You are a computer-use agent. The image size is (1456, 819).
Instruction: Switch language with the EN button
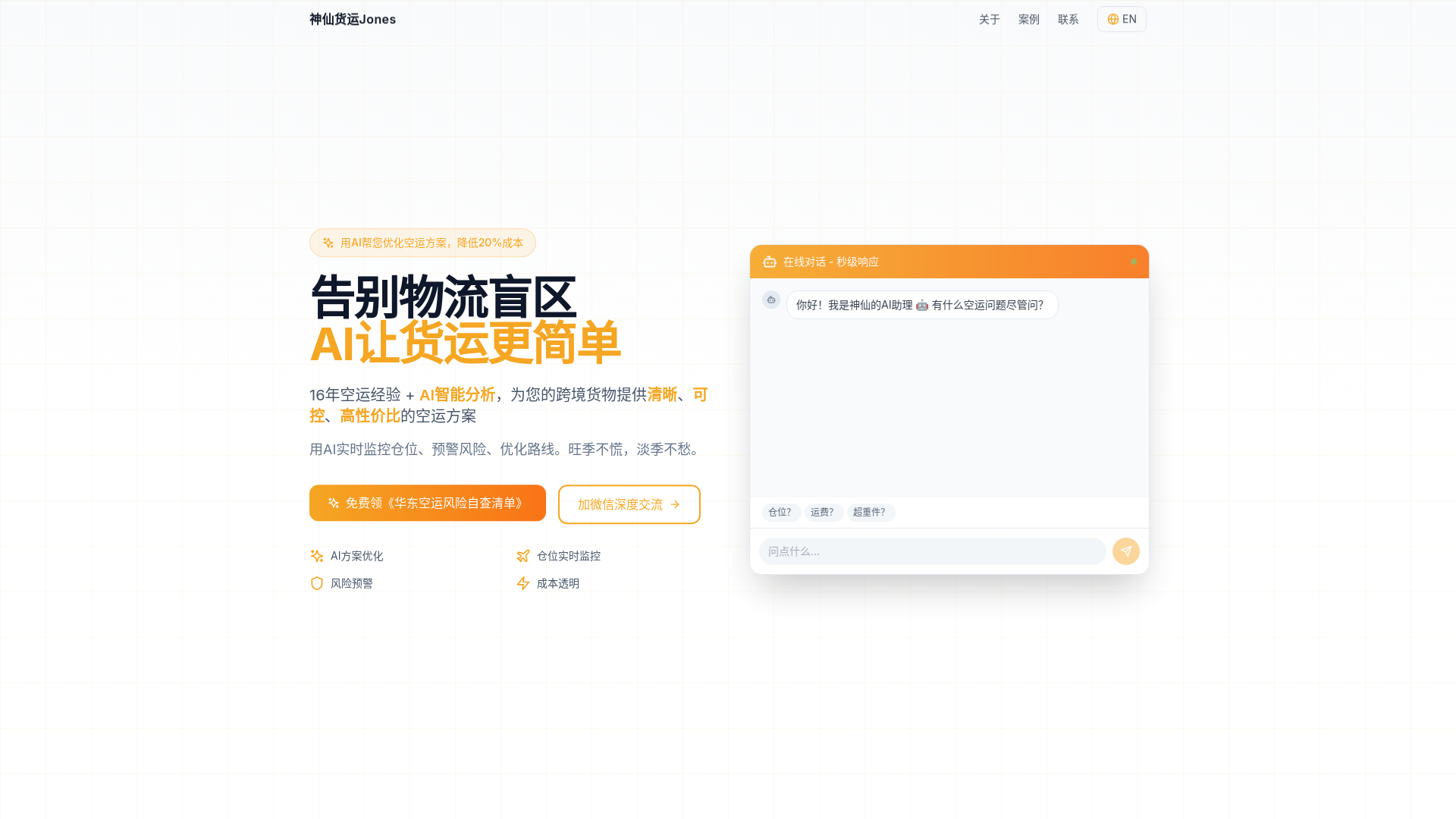click(x=1122, y=19)
